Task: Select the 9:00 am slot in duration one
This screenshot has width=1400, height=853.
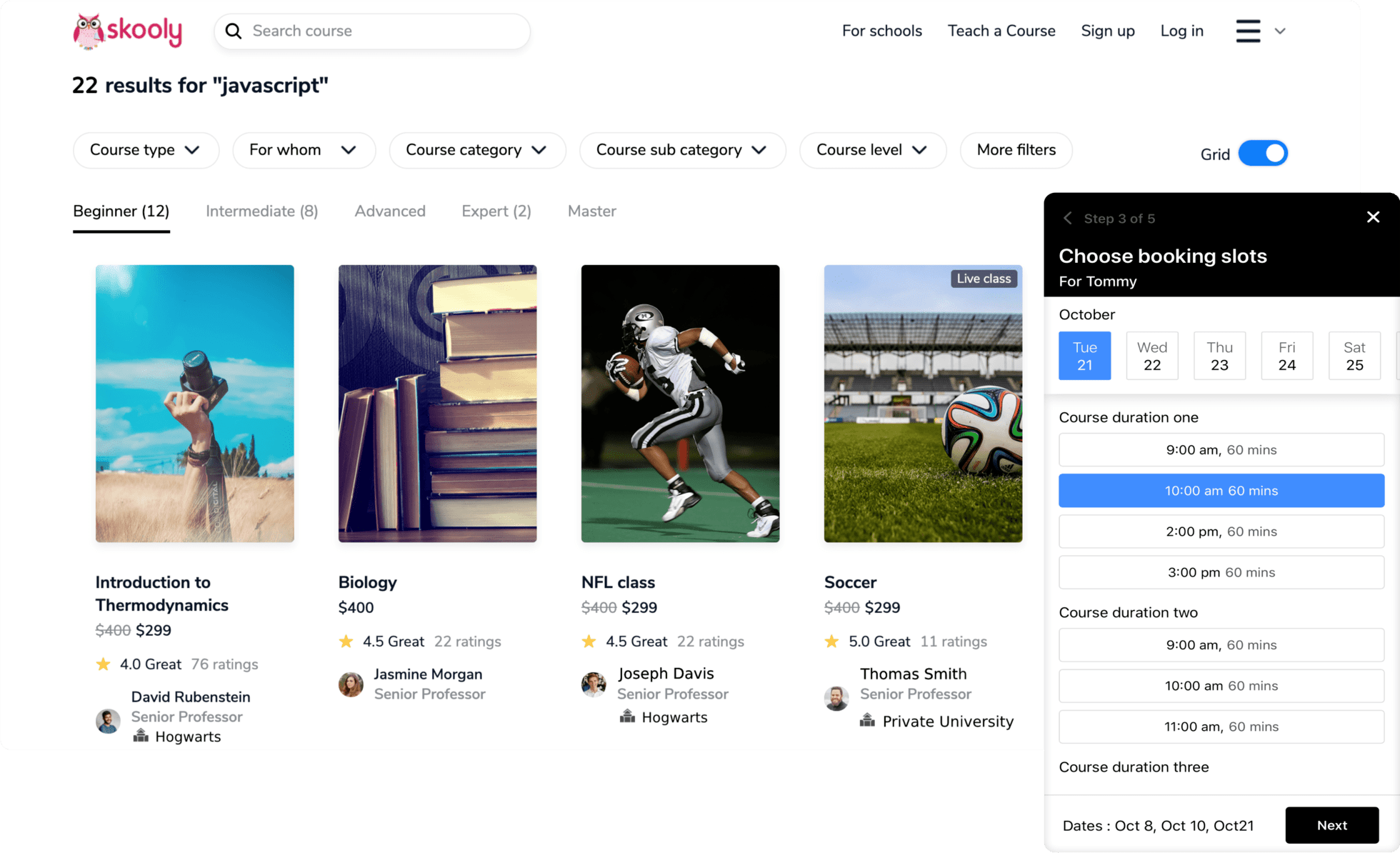Action: (x=1221, y=450)
